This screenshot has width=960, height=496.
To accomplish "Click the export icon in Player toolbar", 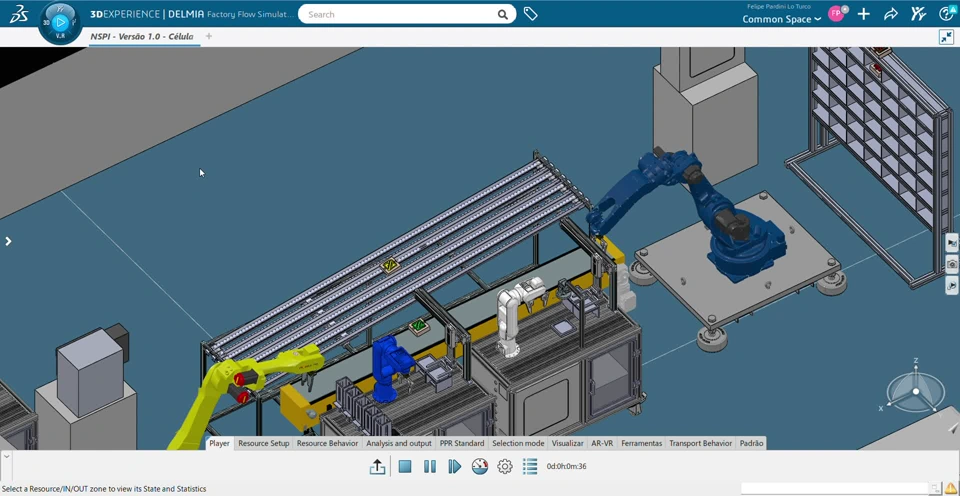I will [377, 467].
